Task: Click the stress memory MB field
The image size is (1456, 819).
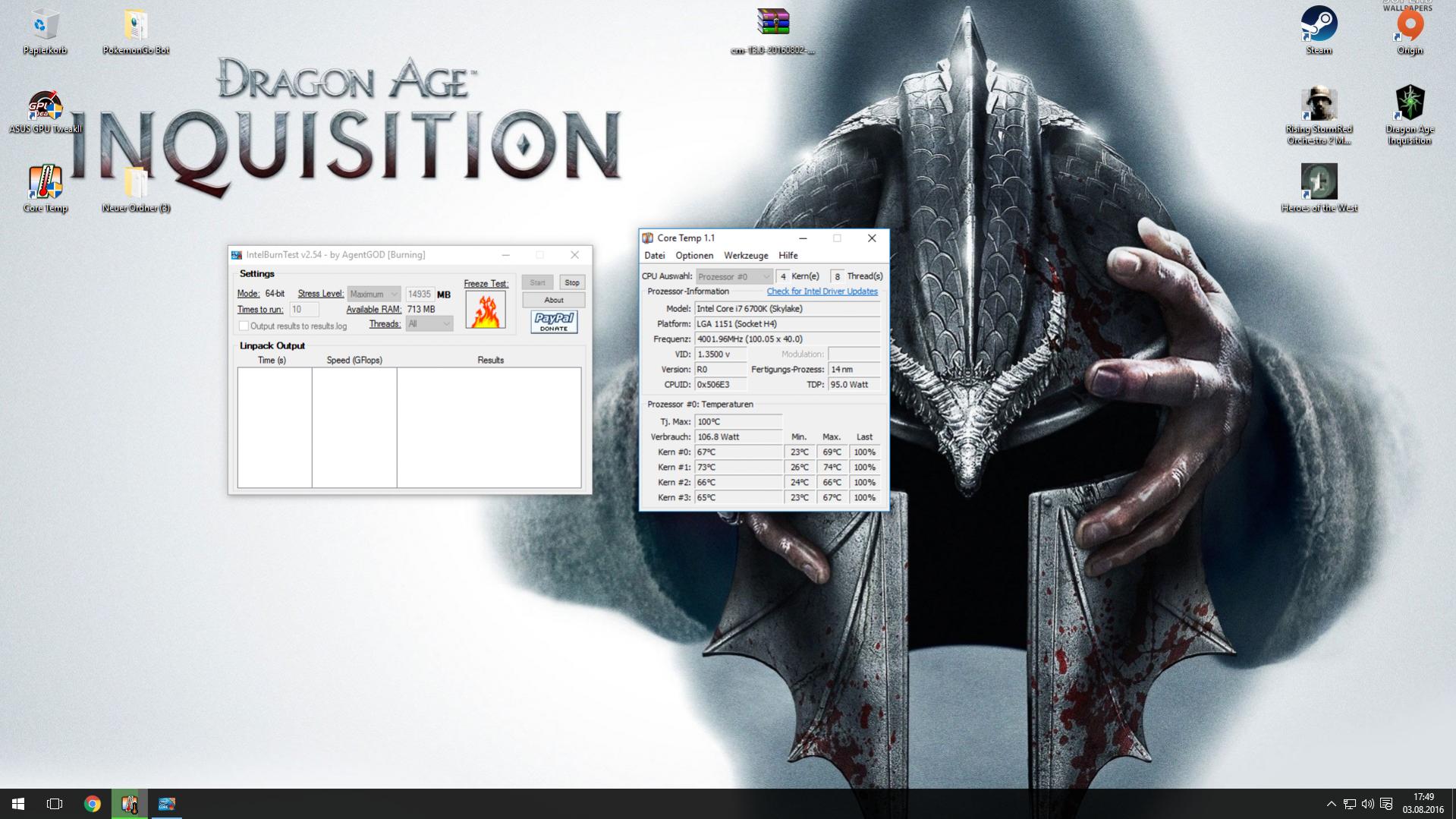Action: (x=420, y=295)
